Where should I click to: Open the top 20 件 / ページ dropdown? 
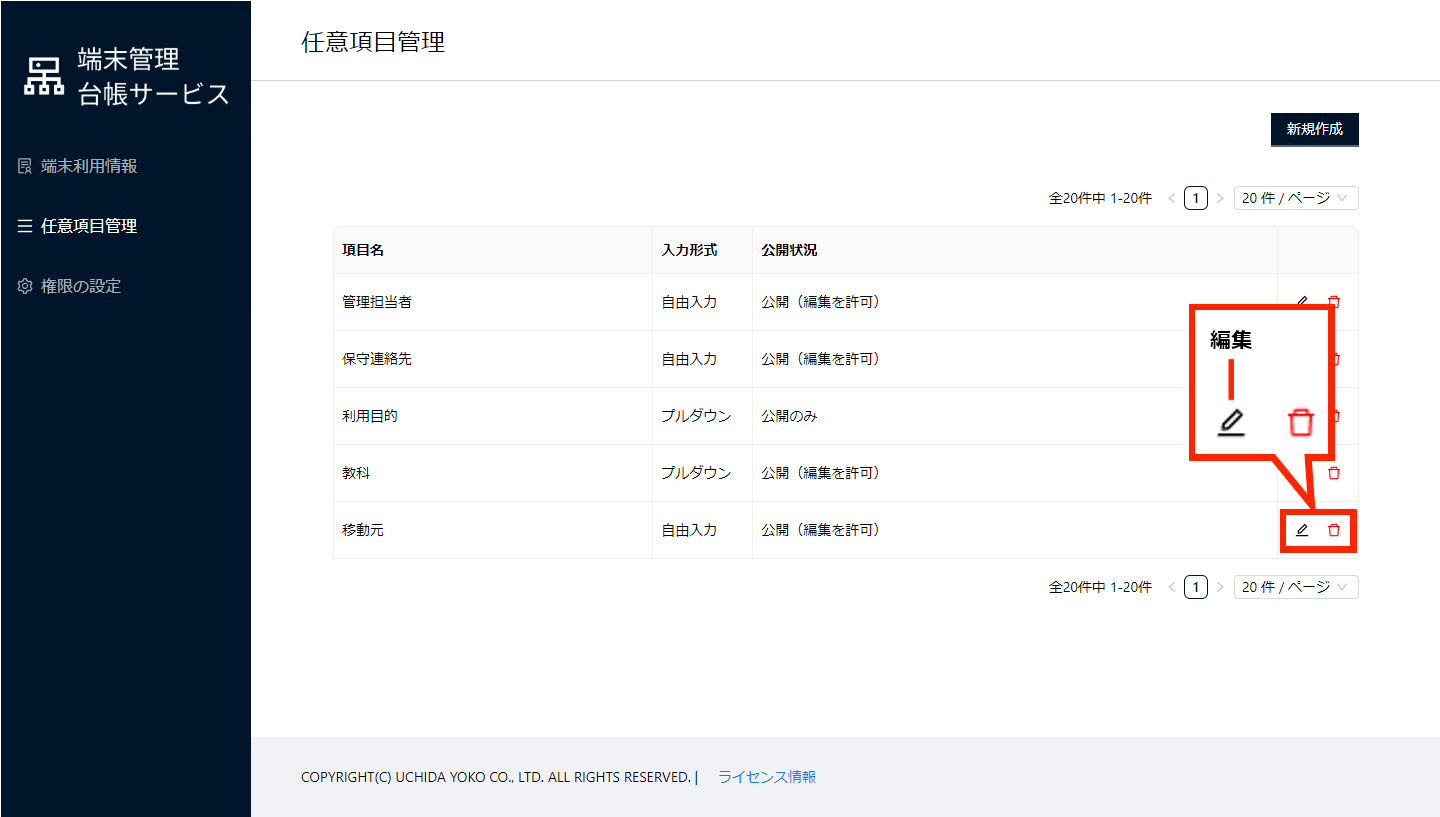click(x=1295, y=198)
